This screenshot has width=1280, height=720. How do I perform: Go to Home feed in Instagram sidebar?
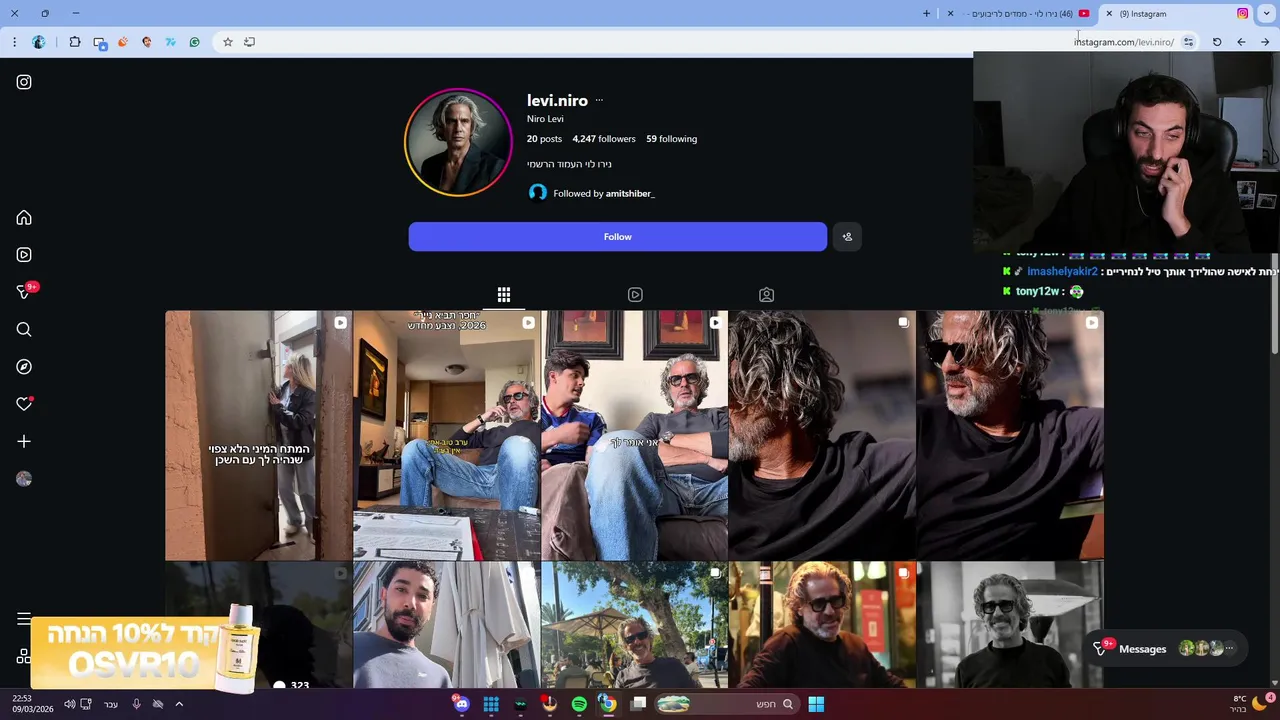point(24,218)
